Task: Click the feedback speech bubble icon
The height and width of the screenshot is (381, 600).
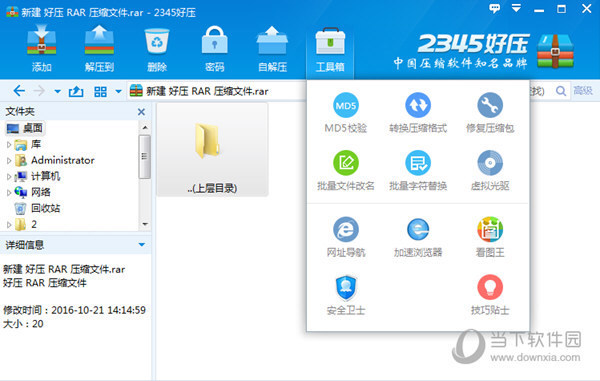Action: point(495,8)
